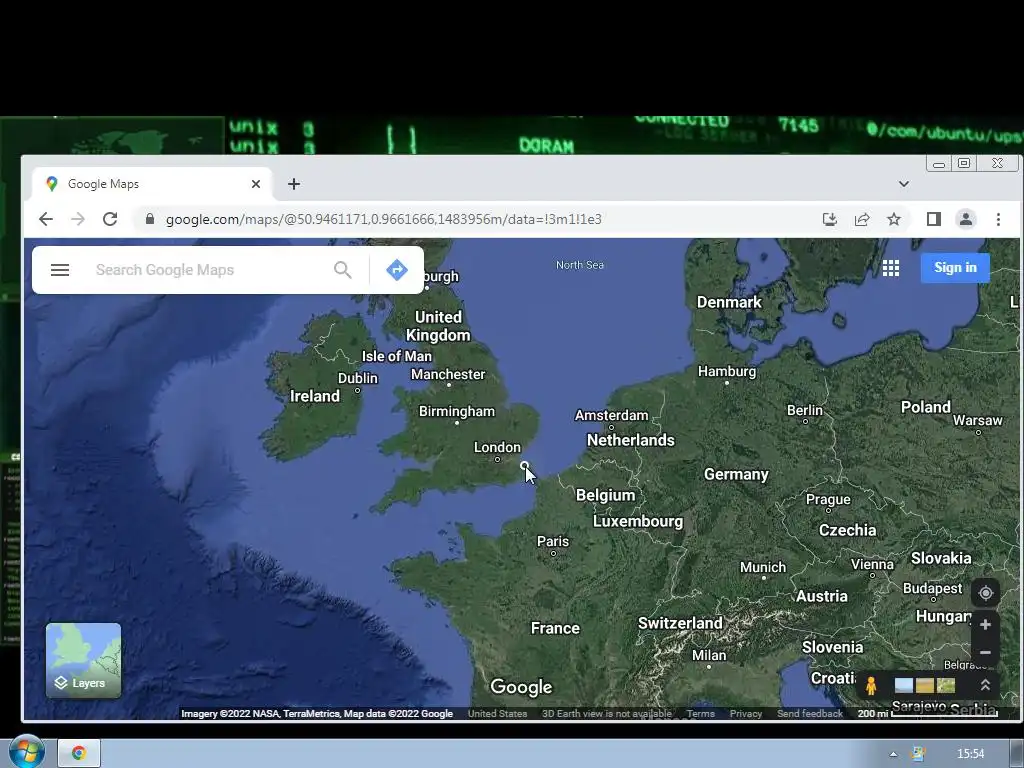Open the Windows Start button
Screen dimensions: 1024x768
25,752
